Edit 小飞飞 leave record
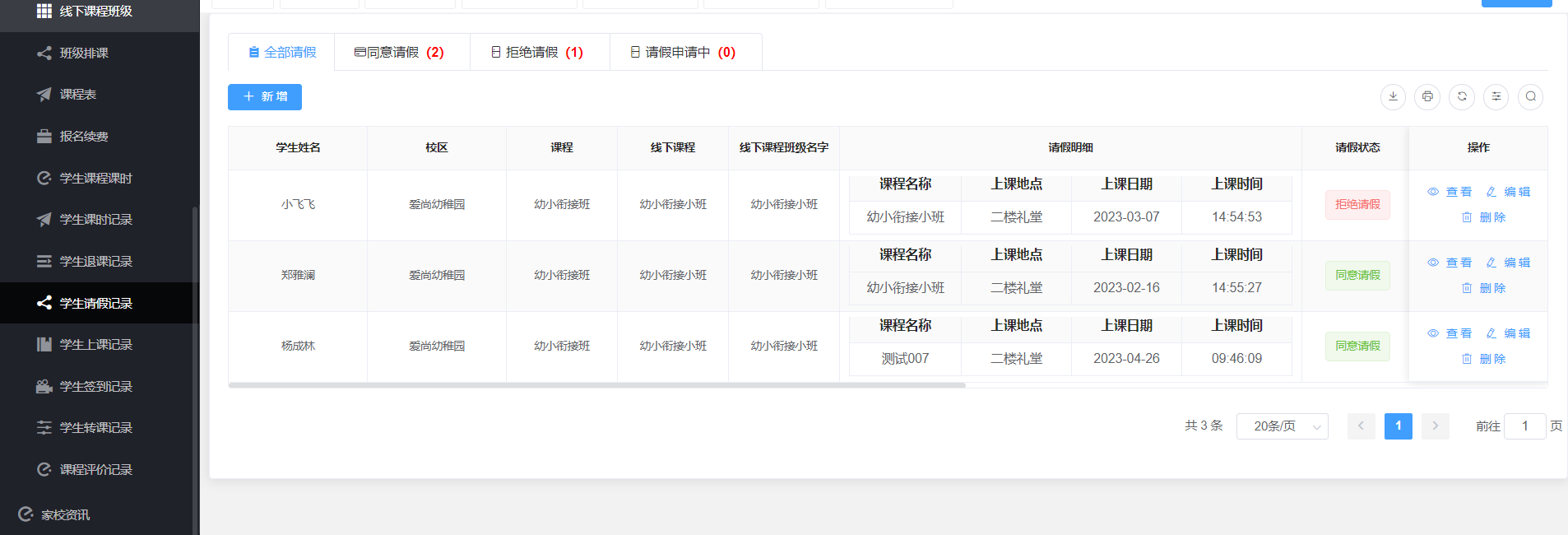 click(1509, 192)
